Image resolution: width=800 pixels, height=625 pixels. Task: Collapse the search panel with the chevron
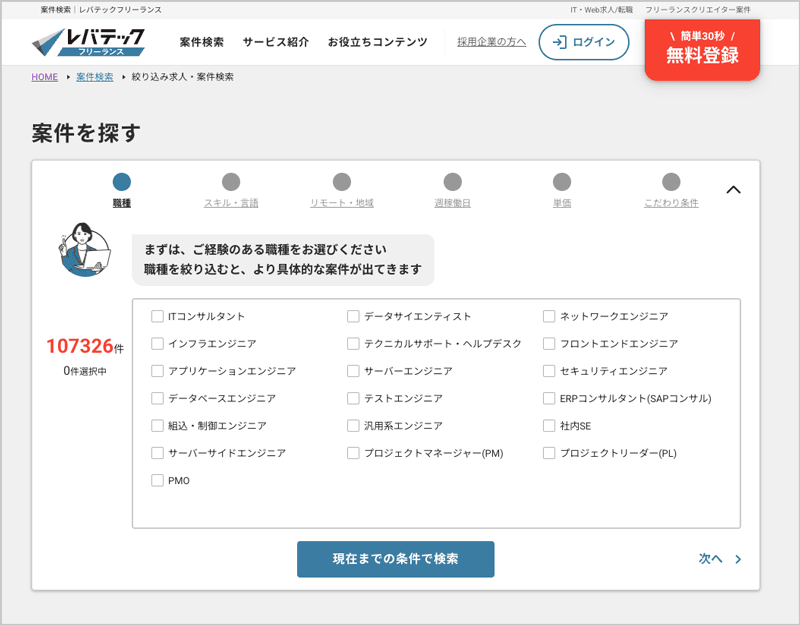(x=734, y=189)
